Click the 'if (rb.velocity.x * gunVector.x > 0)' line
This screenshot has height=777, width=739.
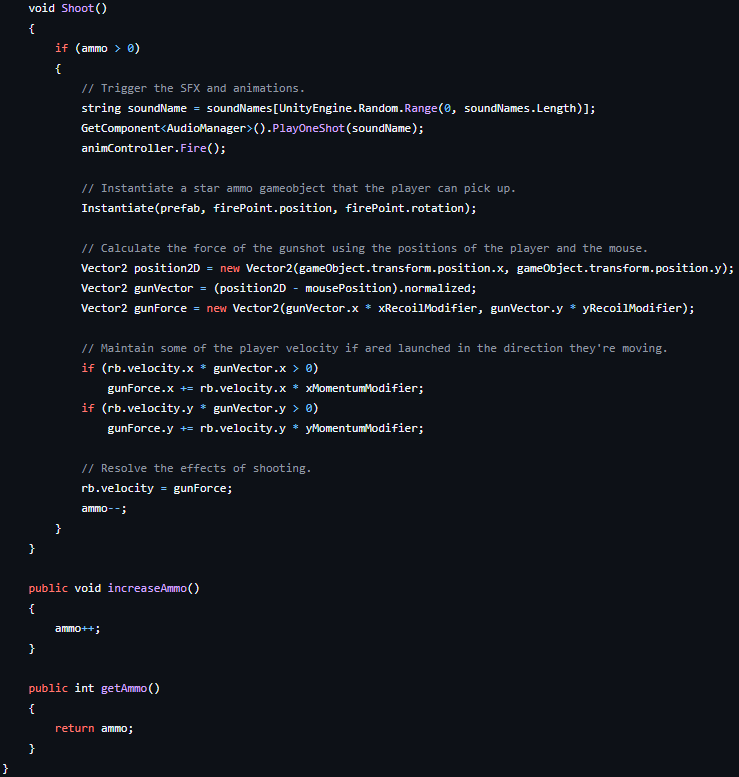[200, 368]
